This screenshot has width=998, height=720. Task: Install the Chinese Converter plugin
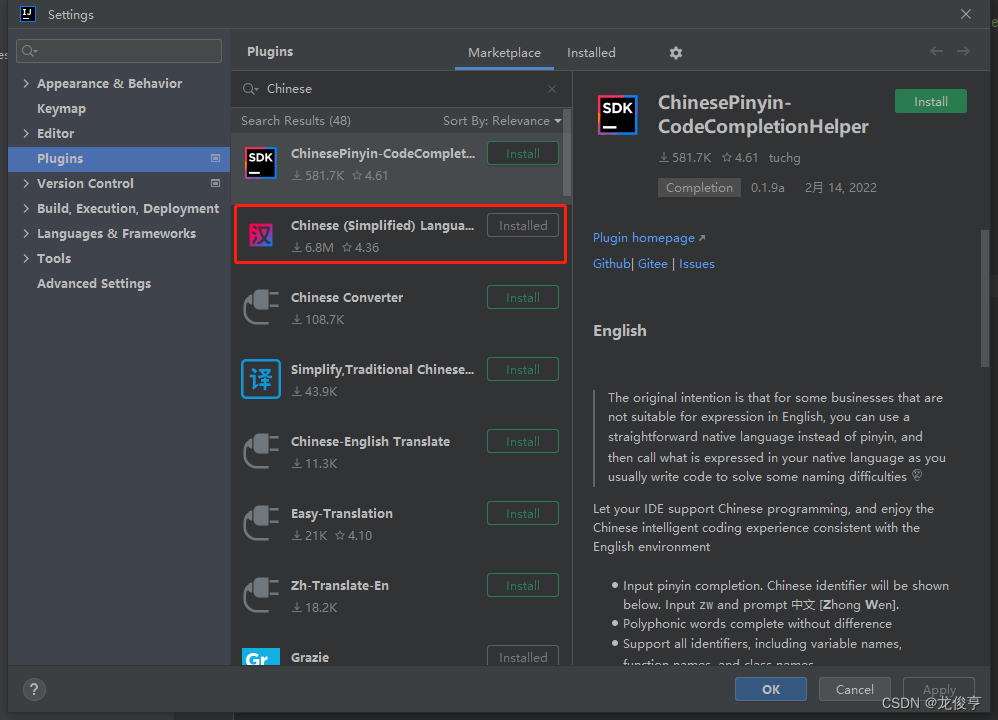click(x=523, y=297)
